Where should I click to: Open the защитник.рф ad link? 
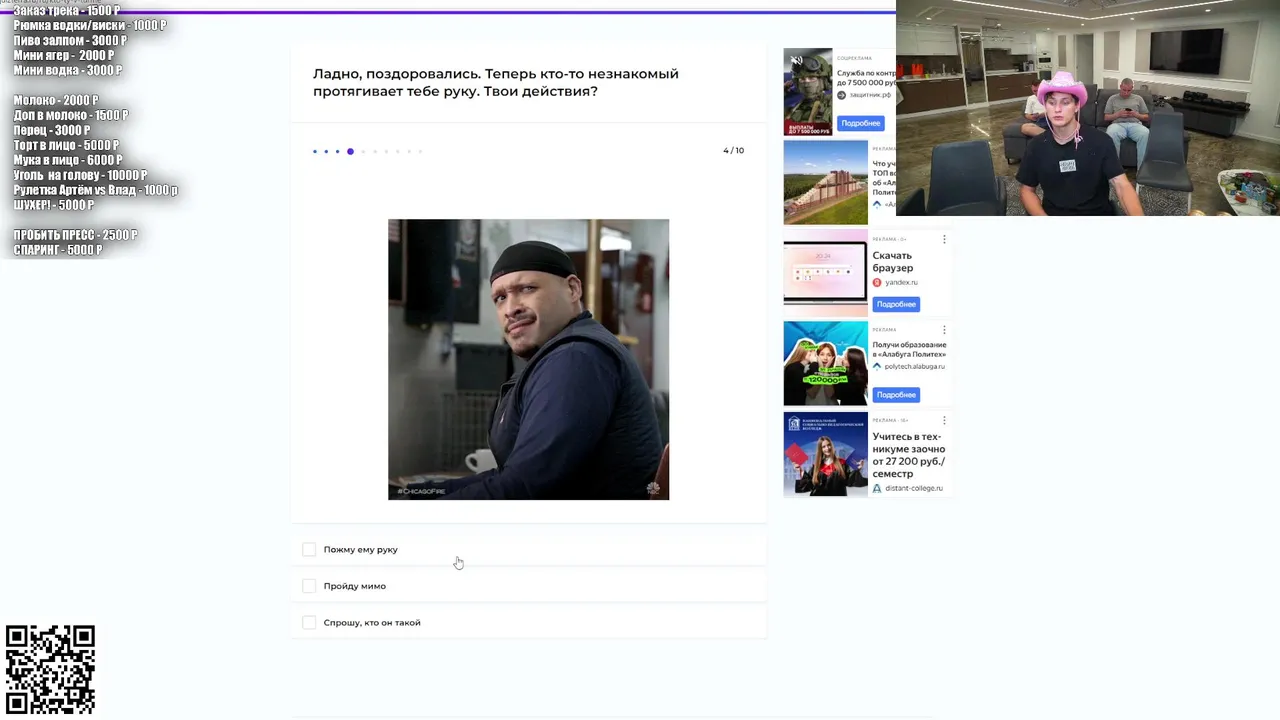point(869,95)
